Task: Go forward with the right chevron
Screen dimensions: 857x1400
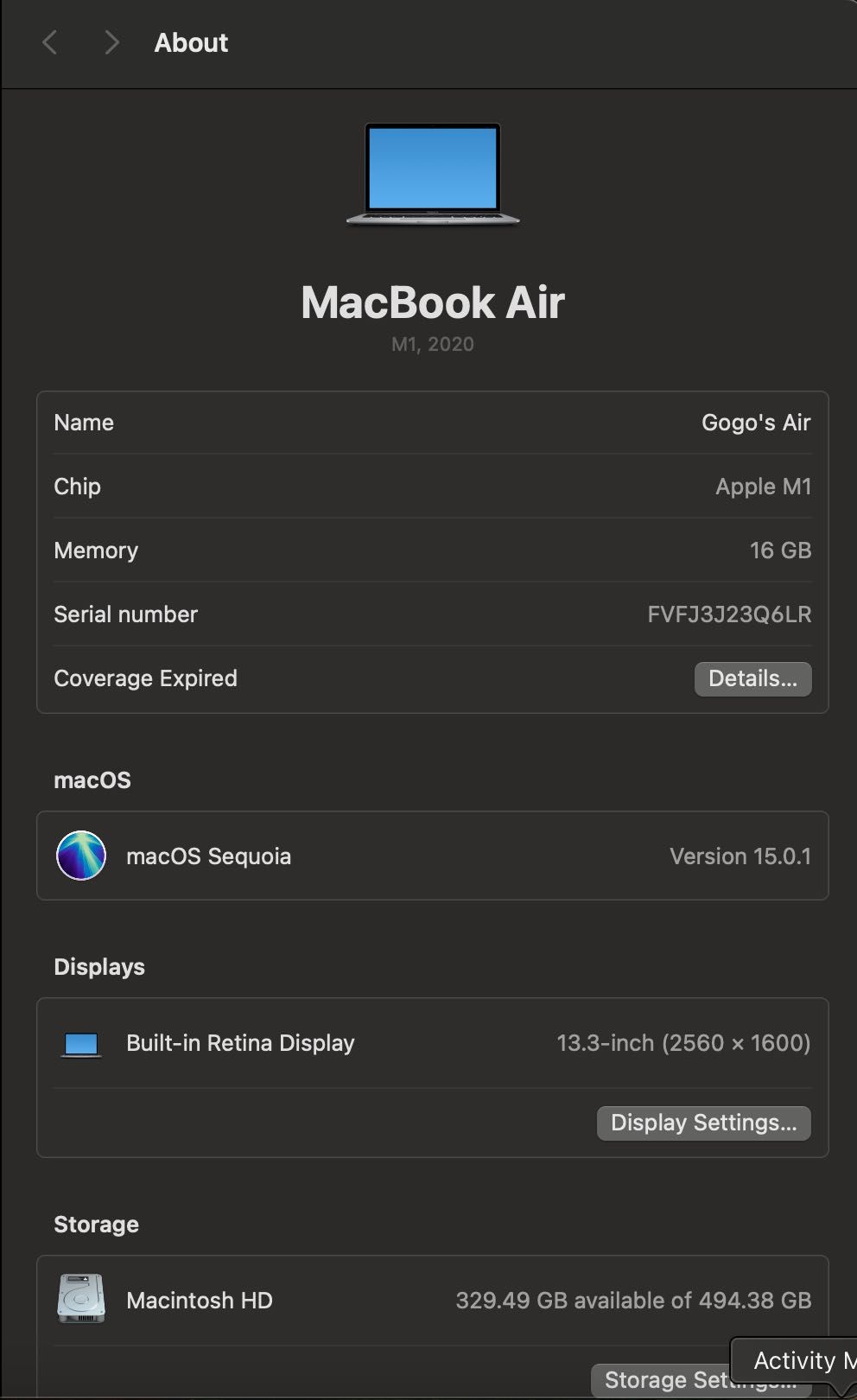Action: pos(111,42)
